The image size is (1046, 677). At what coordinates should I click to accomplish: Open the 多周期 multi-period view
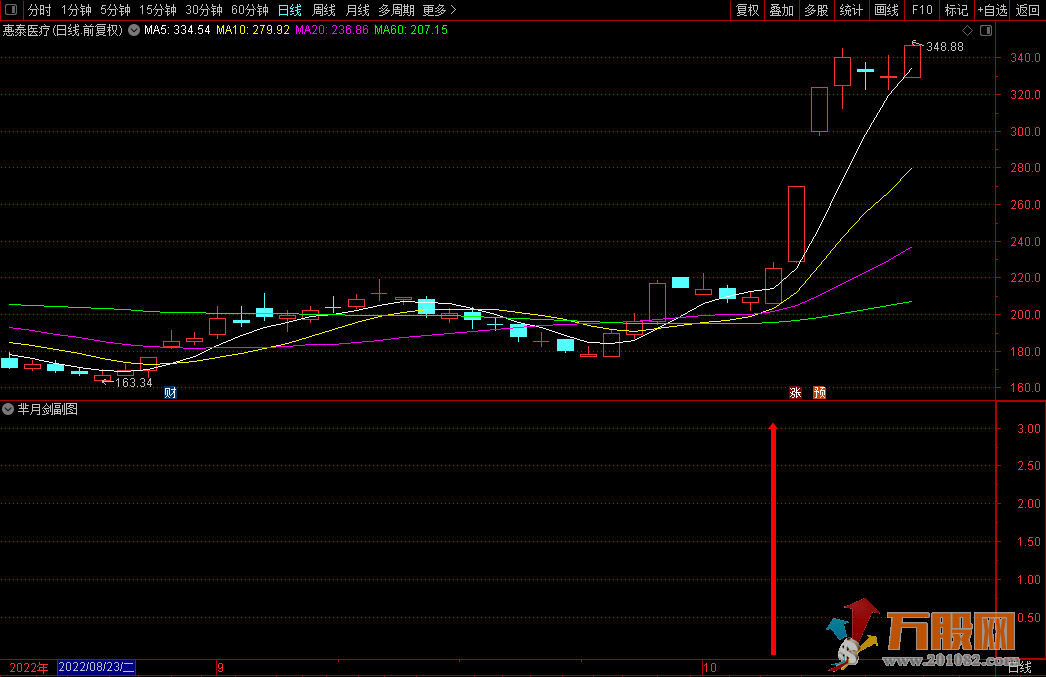[396, 10]
